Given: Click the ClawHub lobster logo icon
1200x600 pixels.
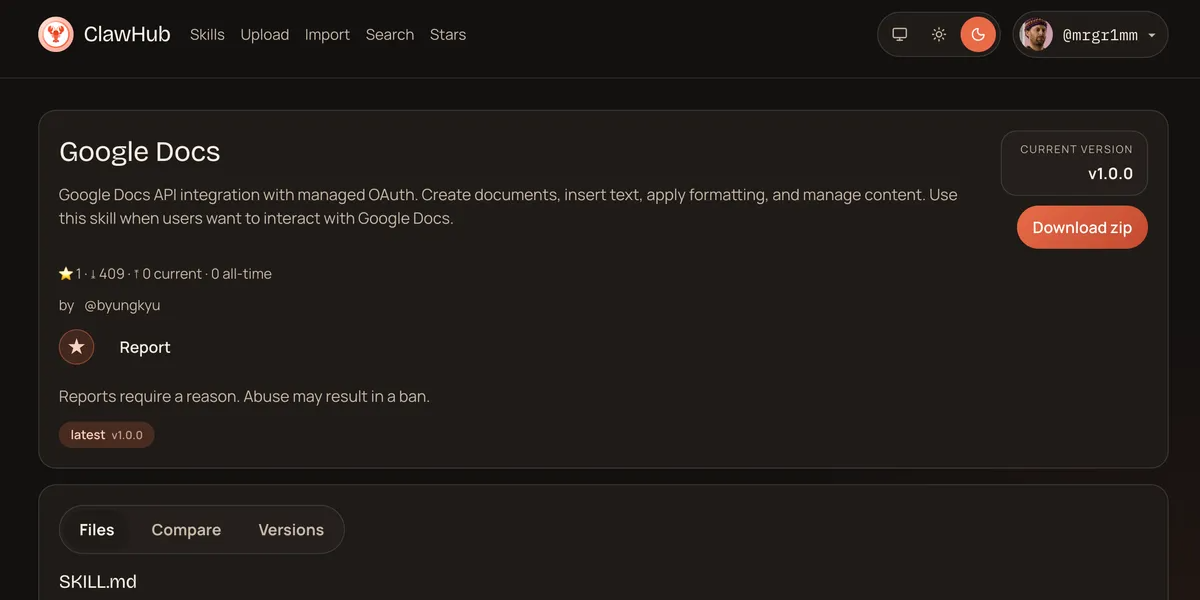Looking at the screenshot, I should [x=56, y=35].
